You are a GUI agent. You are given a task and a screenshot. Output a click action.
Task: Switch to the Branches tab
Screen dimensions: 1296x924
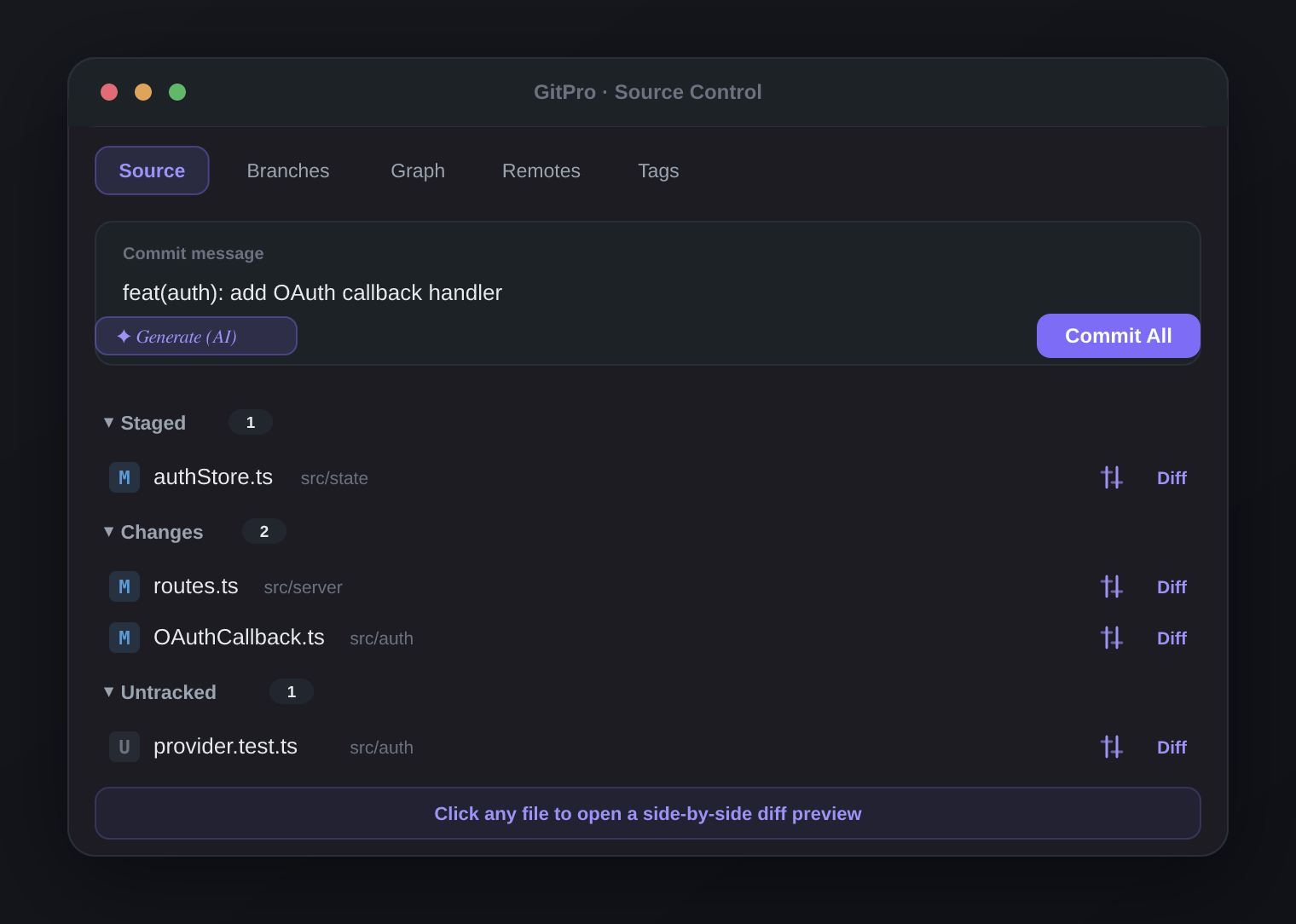point(288,170)
